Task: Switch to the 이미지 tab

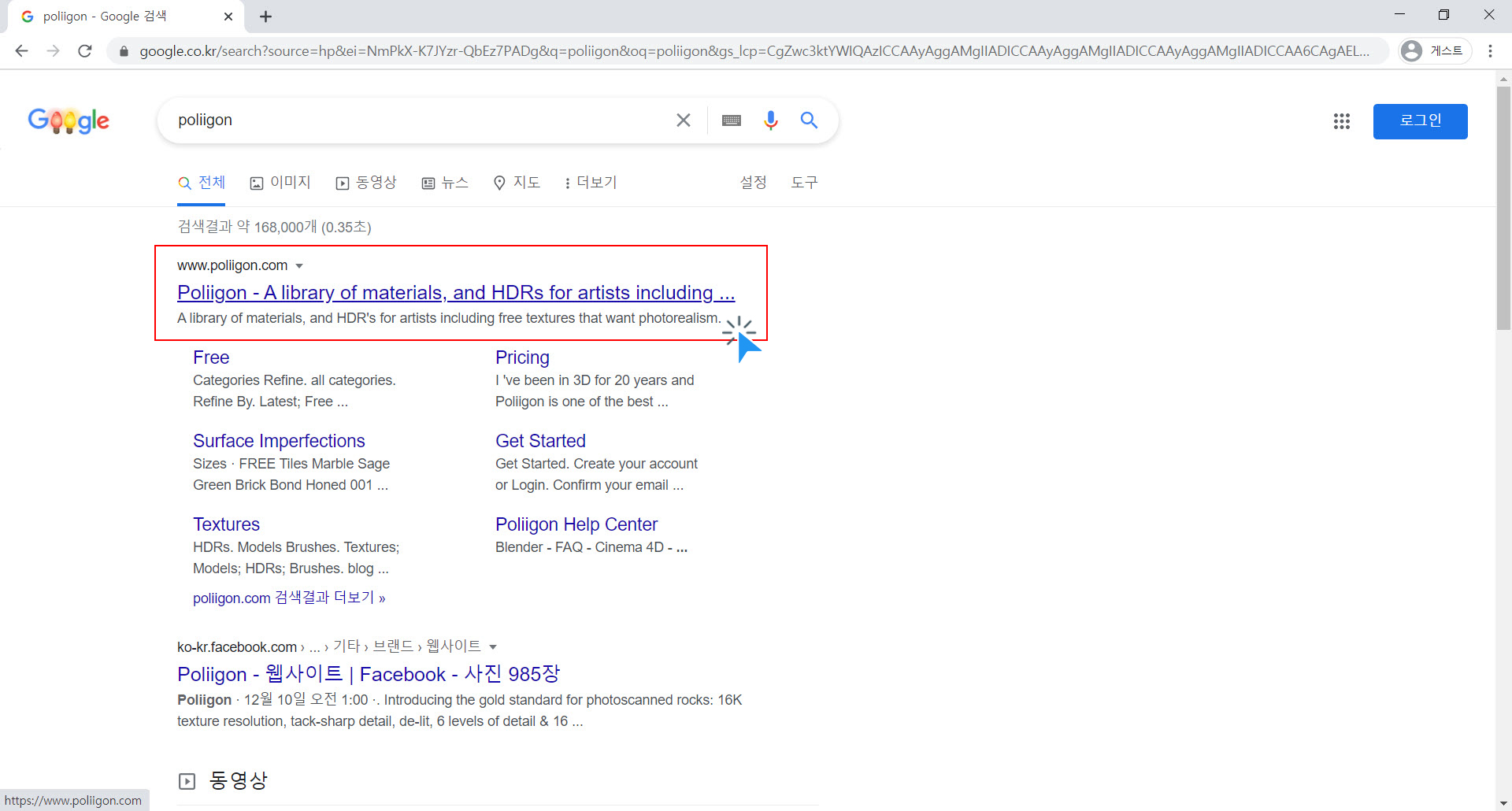Action: [x=280, y=183]
